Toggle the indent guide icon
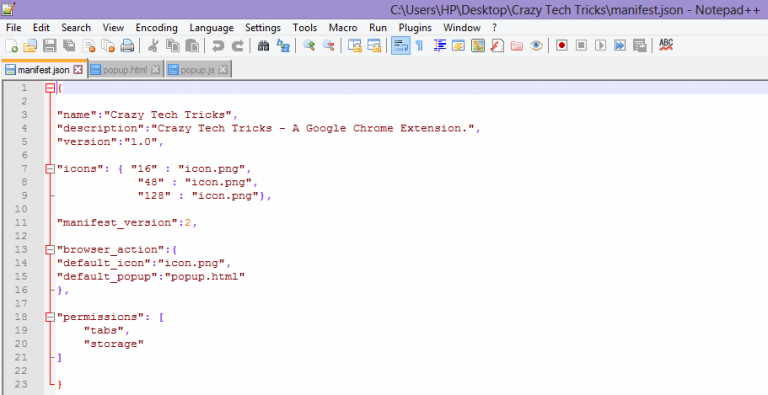The image size is (768, 395). tap(439, 46)
